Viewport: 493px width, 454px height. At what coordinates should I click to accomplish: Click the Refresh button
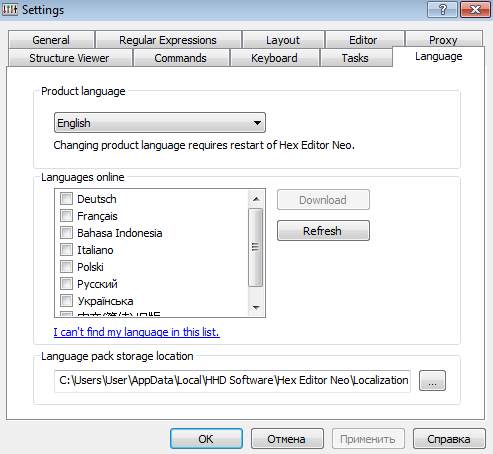(323, 231)
